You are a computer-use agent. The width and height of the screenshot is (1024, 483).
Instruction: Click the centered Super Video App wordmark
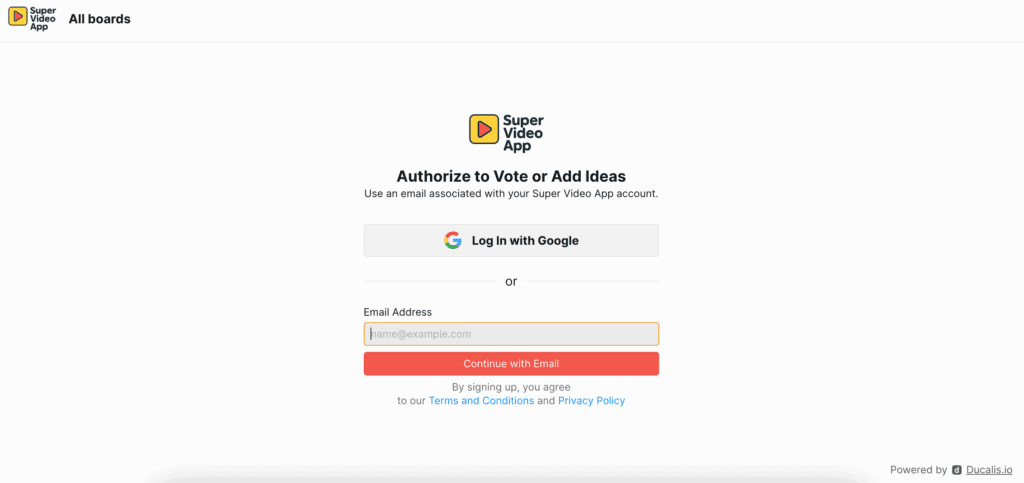coord(523,133)
